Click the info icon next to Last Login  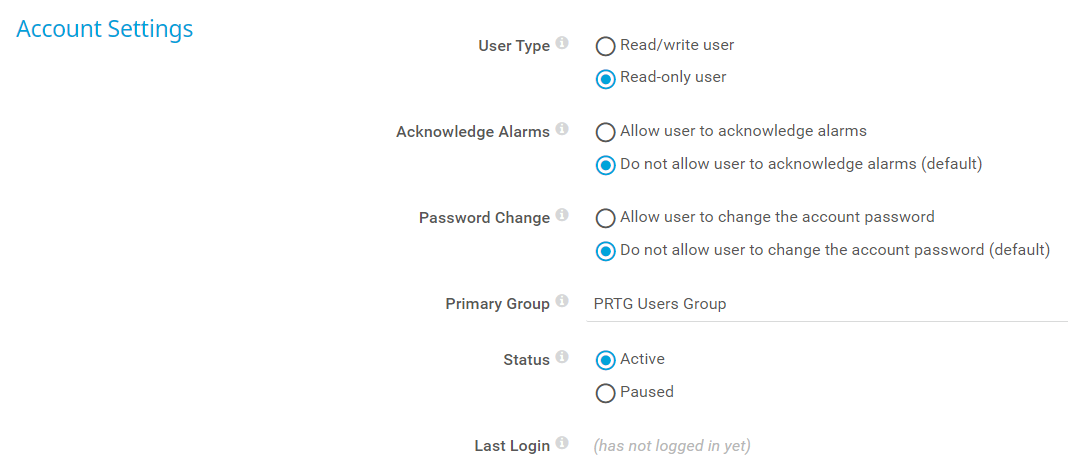tap(562, 444)
